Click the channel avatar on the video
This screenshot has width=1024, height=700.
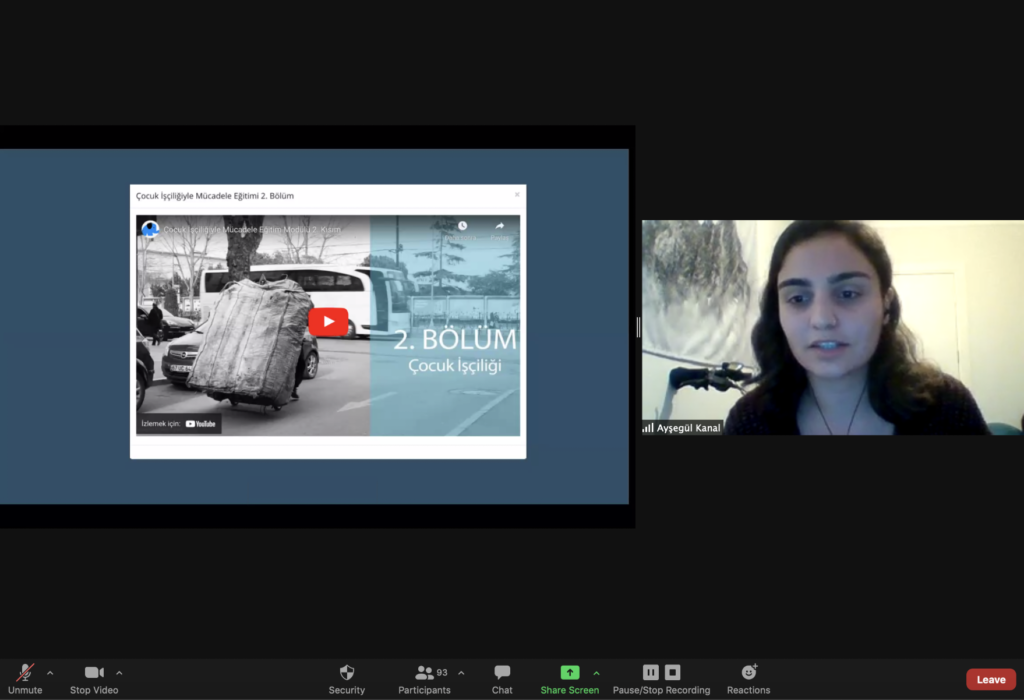click(x=150, y=229)
